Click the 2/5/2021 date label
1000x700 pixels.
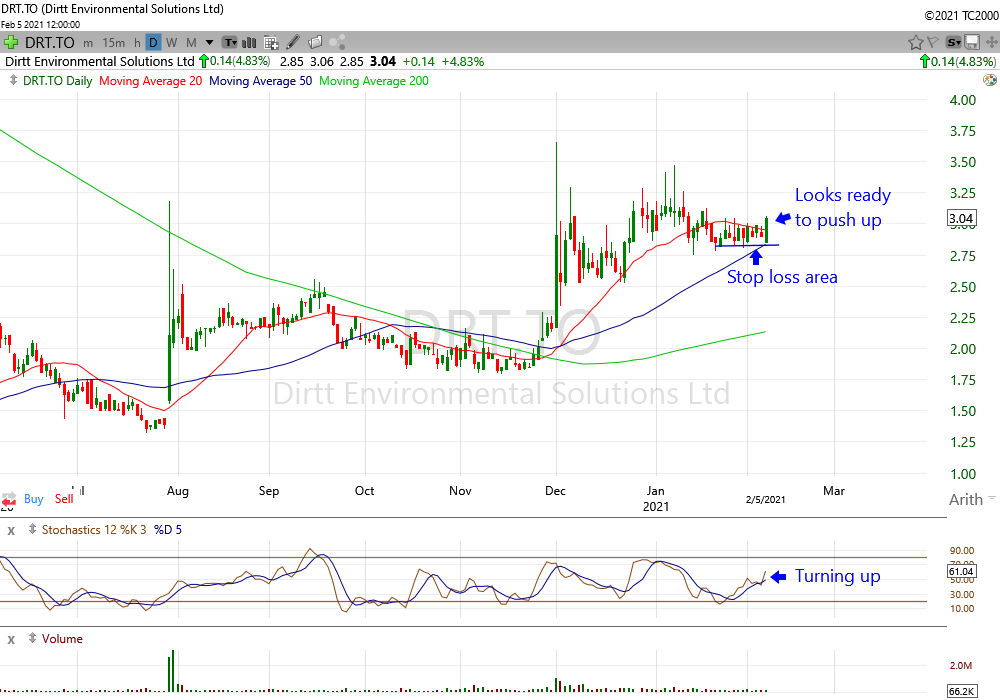pyautogui.click(x=765, y=499)
